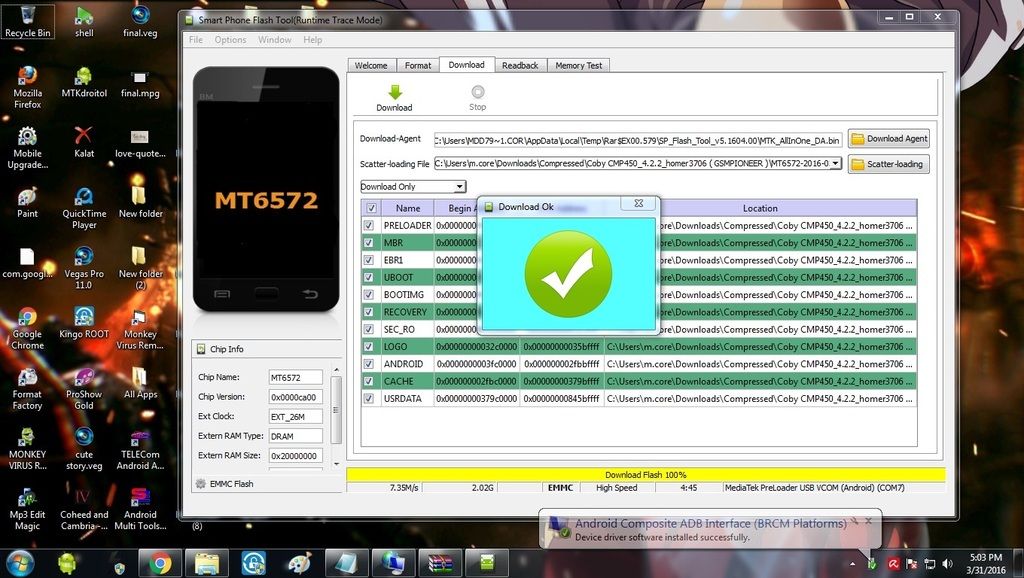The image size is (1024, 578).
Task: Expand the Scatter-loading File path dropdown
Action: 835,163
